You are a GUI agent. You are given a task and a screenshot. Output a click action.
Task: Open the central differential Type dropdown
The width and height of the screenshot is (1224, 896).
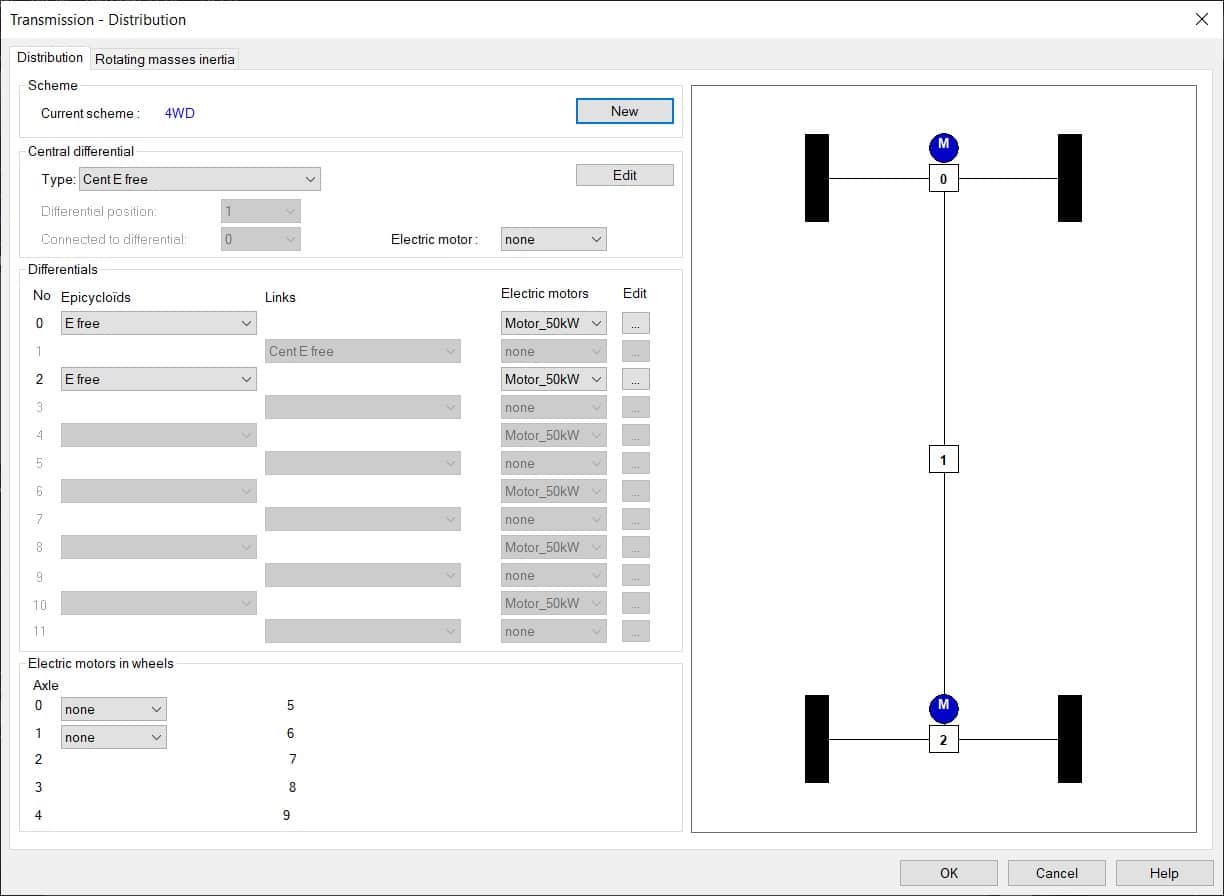pos(200,179)
